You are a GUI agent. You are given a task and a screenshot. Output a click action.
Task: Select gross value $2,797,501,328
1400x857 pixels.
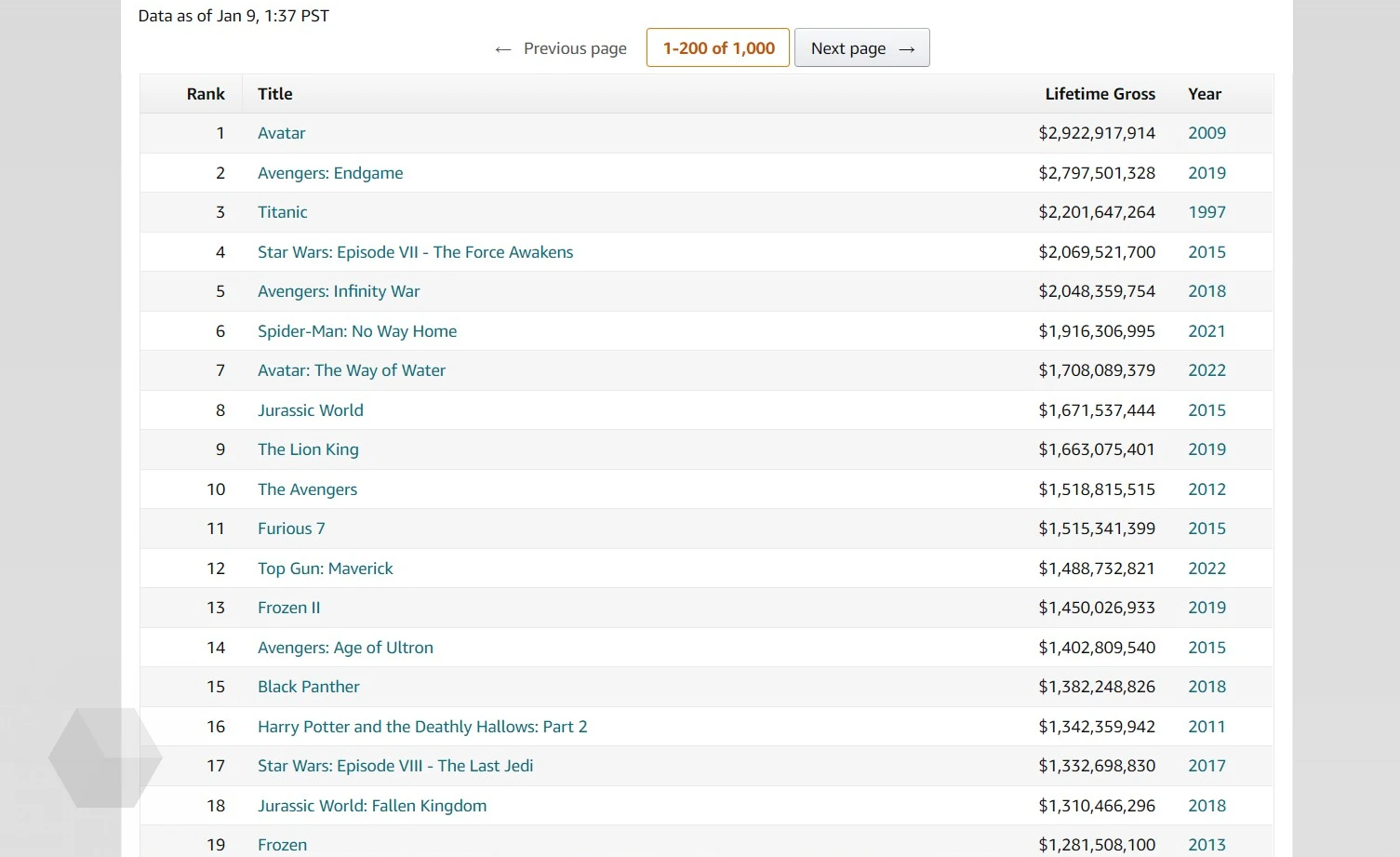coord(1097,173)
